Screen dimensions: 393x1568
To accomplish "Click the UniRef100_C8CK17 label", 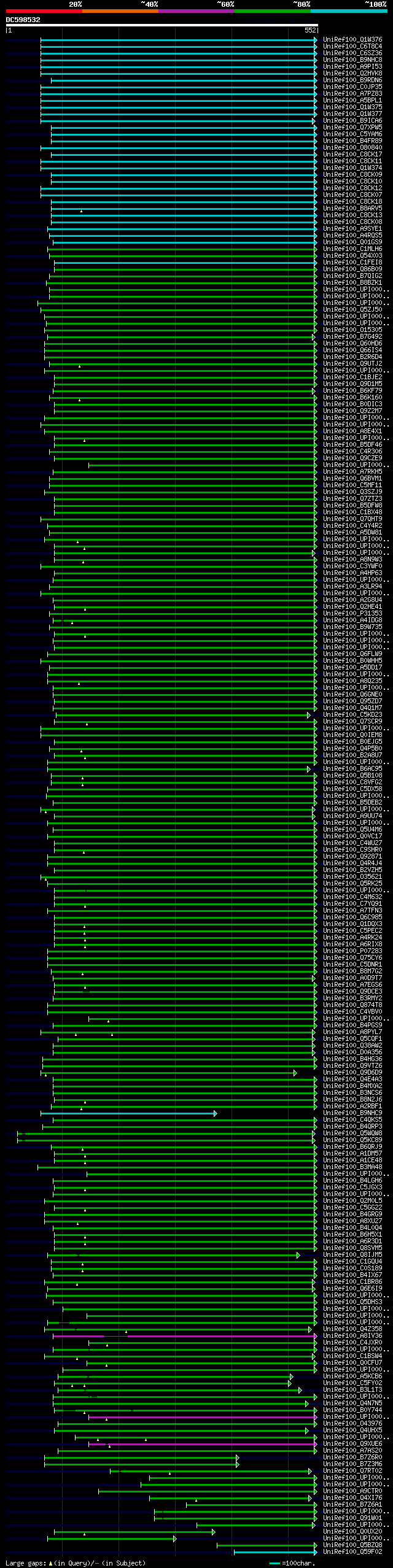I will click(x=352, y=154).
